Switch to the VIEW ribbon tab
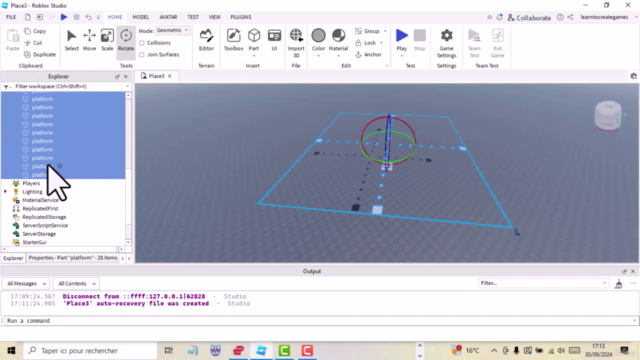The height and width of the screenshot is (360, 640). coord(214,17)
